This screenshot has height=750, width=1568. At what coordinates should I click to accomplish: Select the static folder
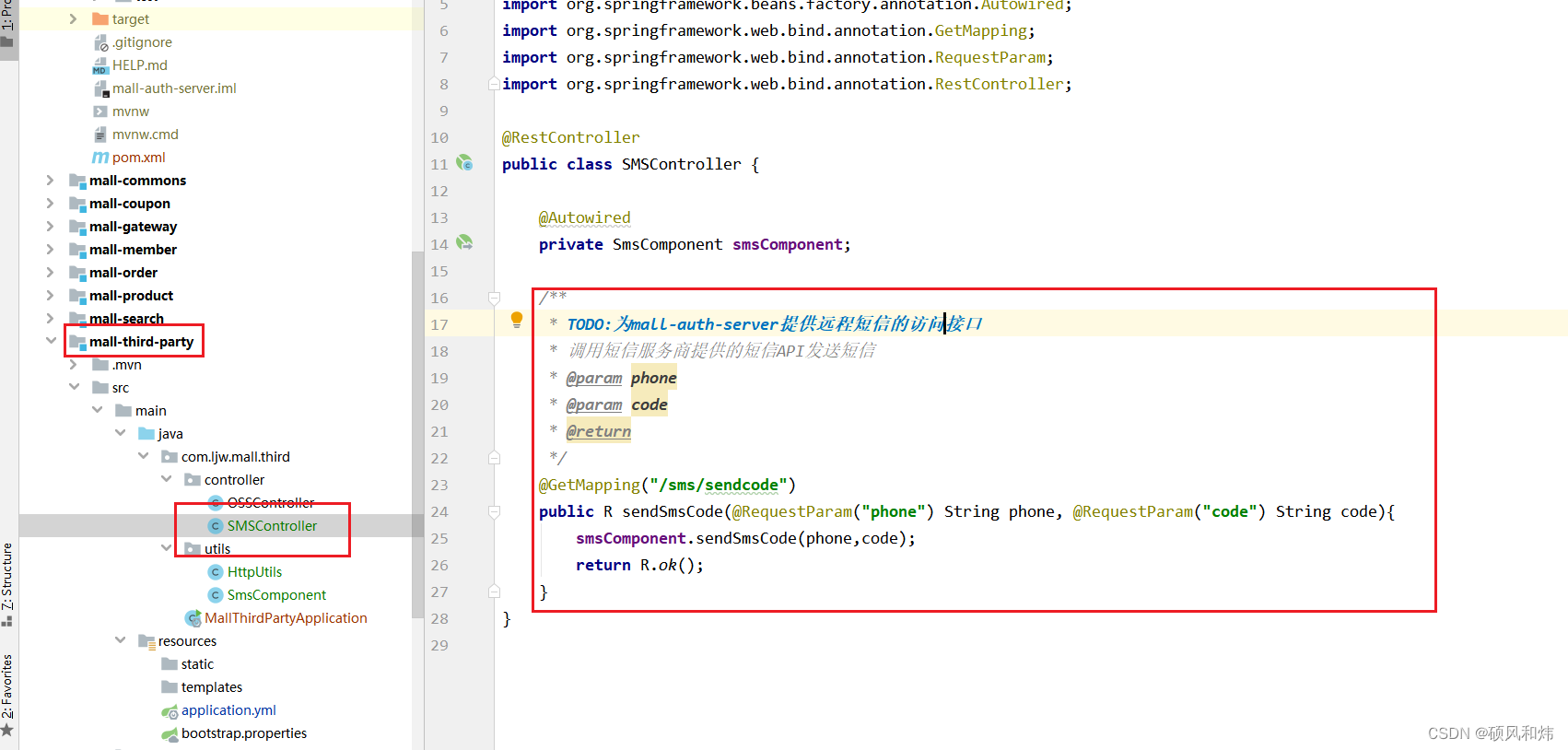click(x=197, y=664)
